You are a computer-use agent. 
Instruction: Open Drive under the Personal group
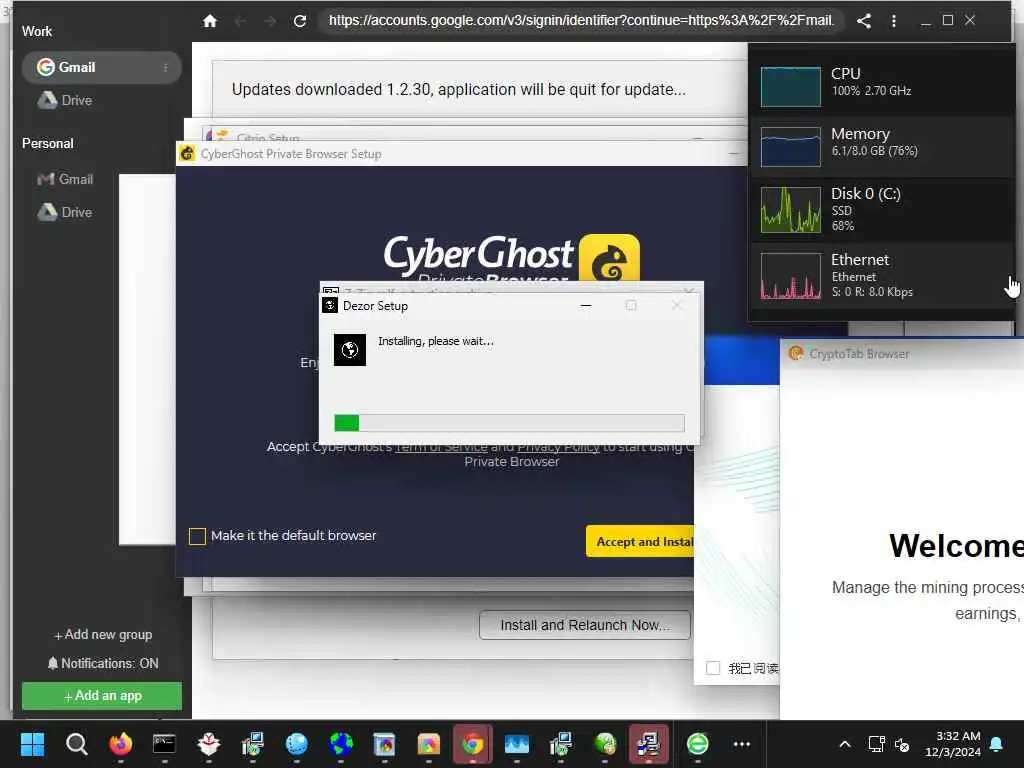[65, 212]
